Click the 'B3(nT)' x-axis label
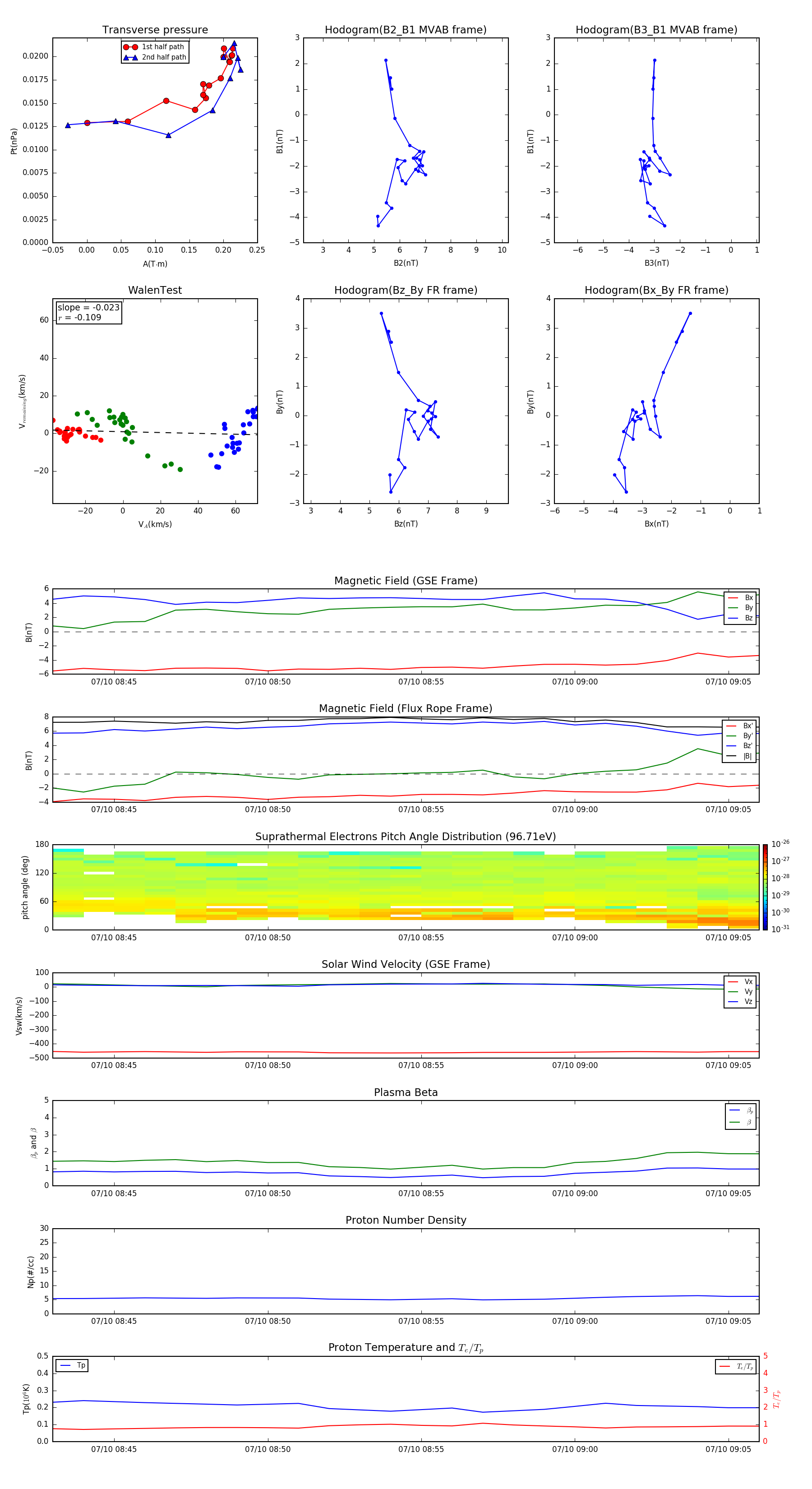The width and height of the screenshot is (812, 1489). coord(656,263)
